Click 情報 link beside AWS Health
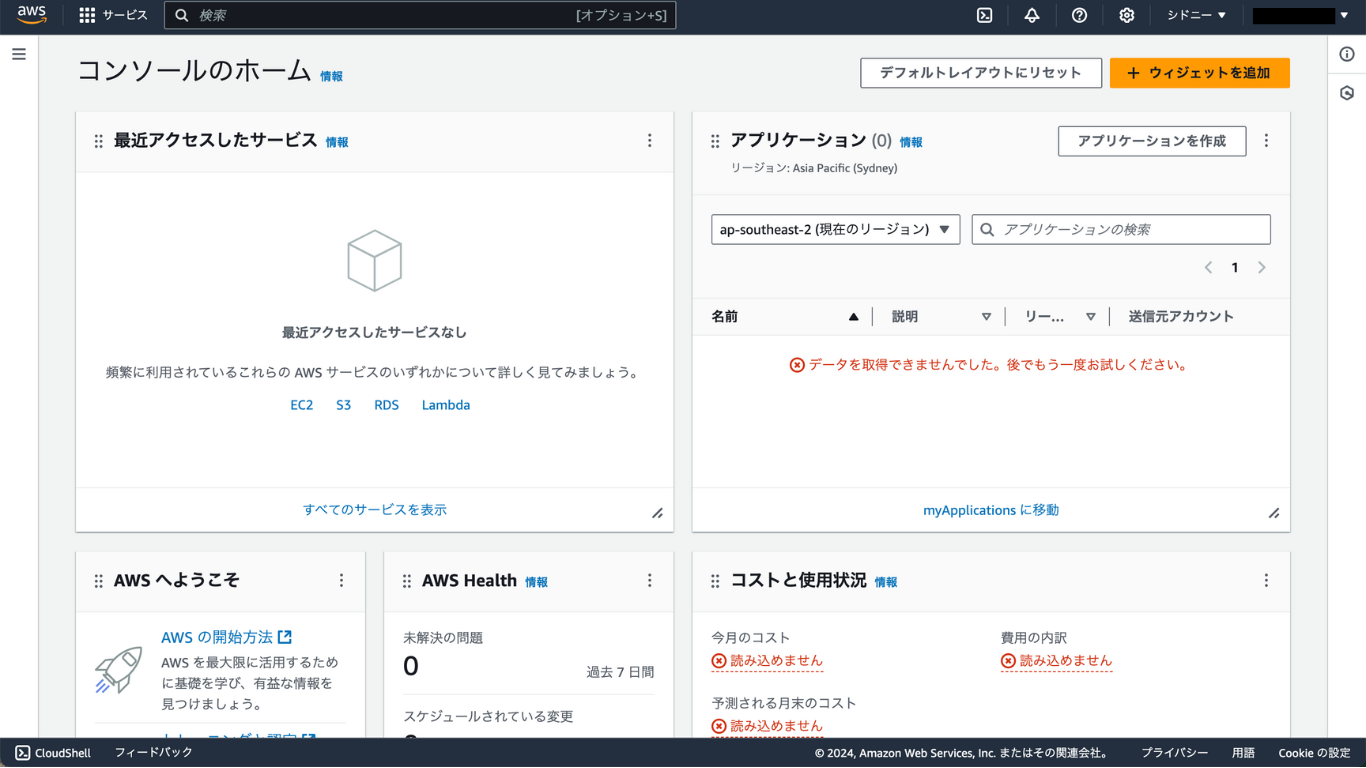 coord(537,582)
